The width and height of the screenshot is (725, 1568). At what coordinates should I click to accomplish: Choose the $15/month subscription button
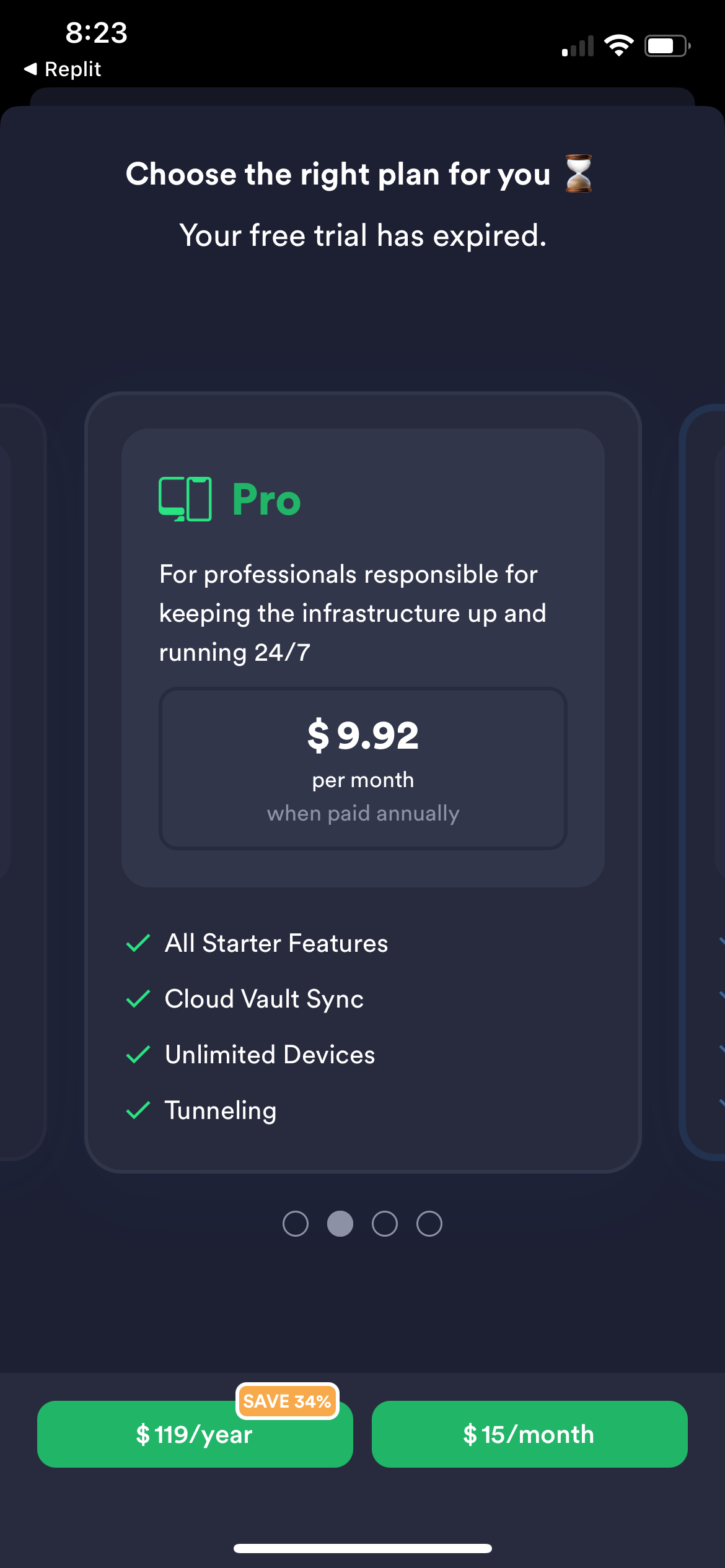tap(529, 1434)
